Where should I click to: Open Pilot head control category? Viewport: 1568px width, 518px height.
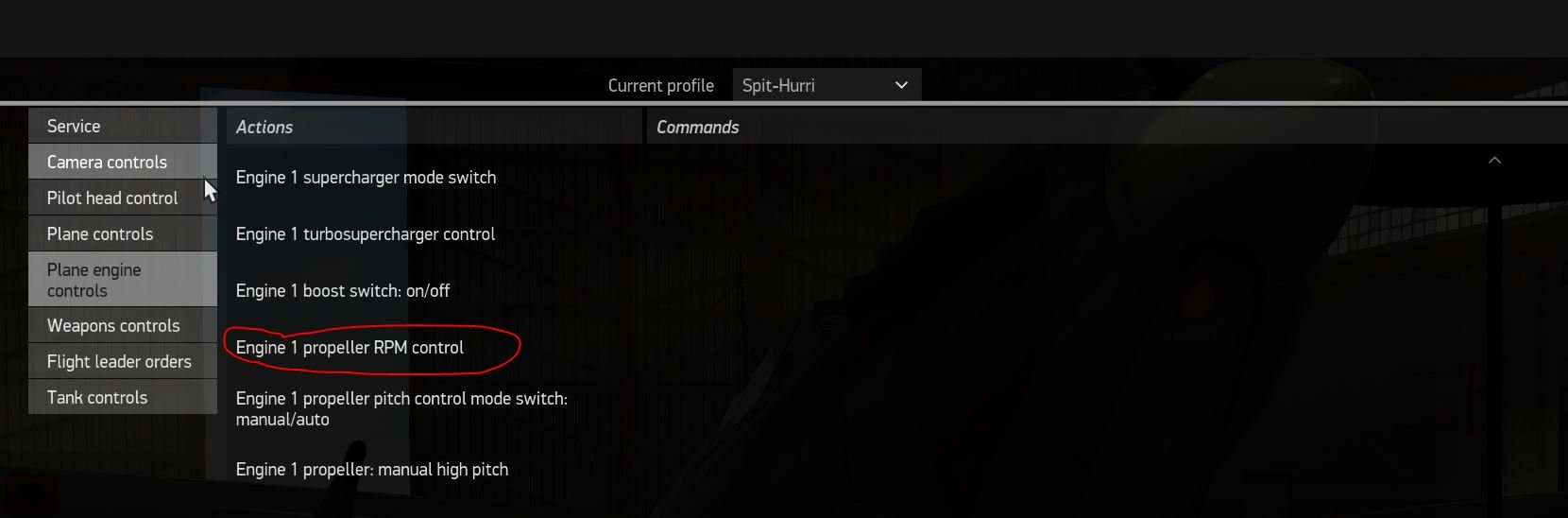click(123, 198)
